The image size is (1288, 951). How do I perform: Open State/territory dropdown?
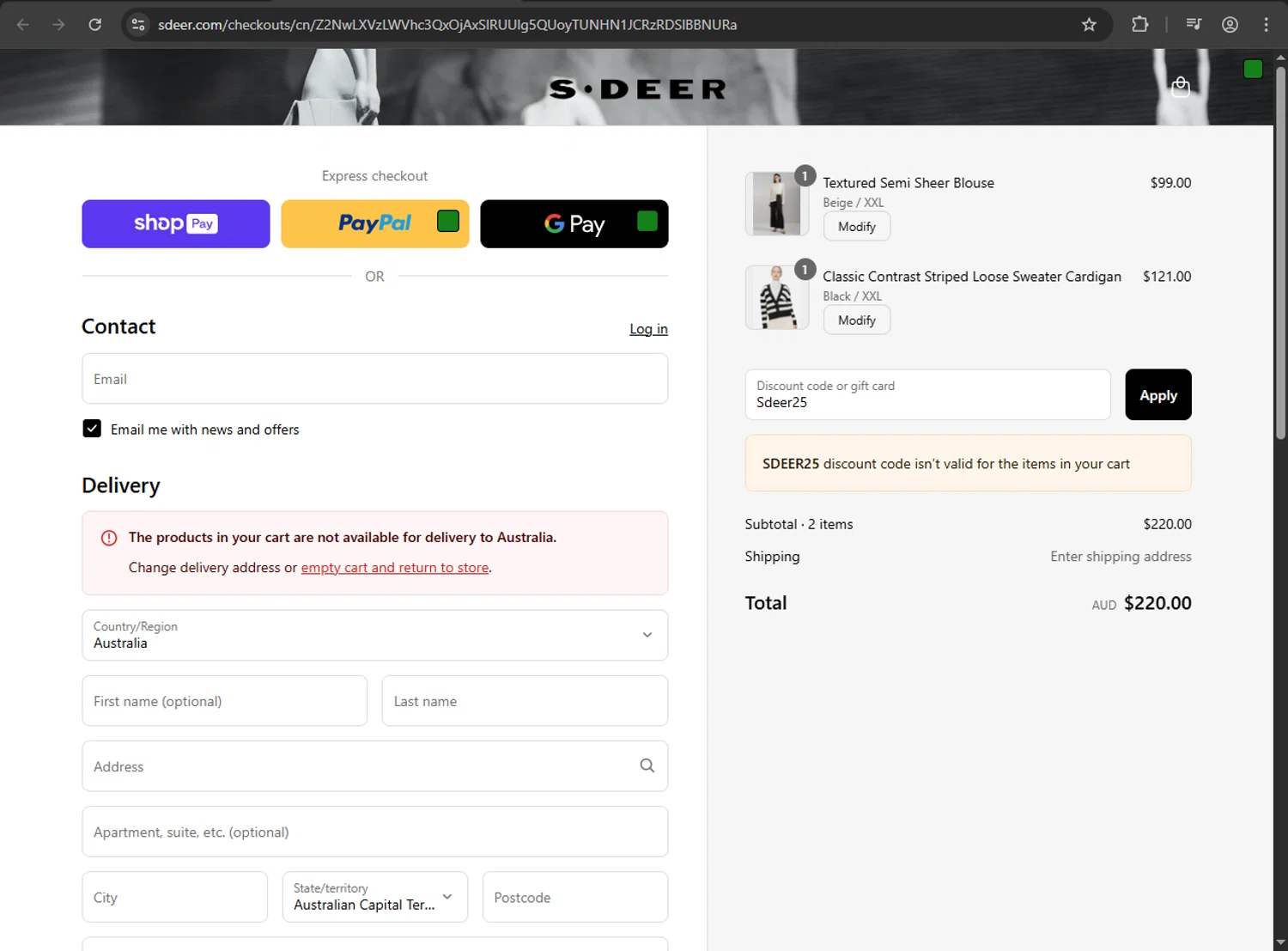tap(375, 897)
